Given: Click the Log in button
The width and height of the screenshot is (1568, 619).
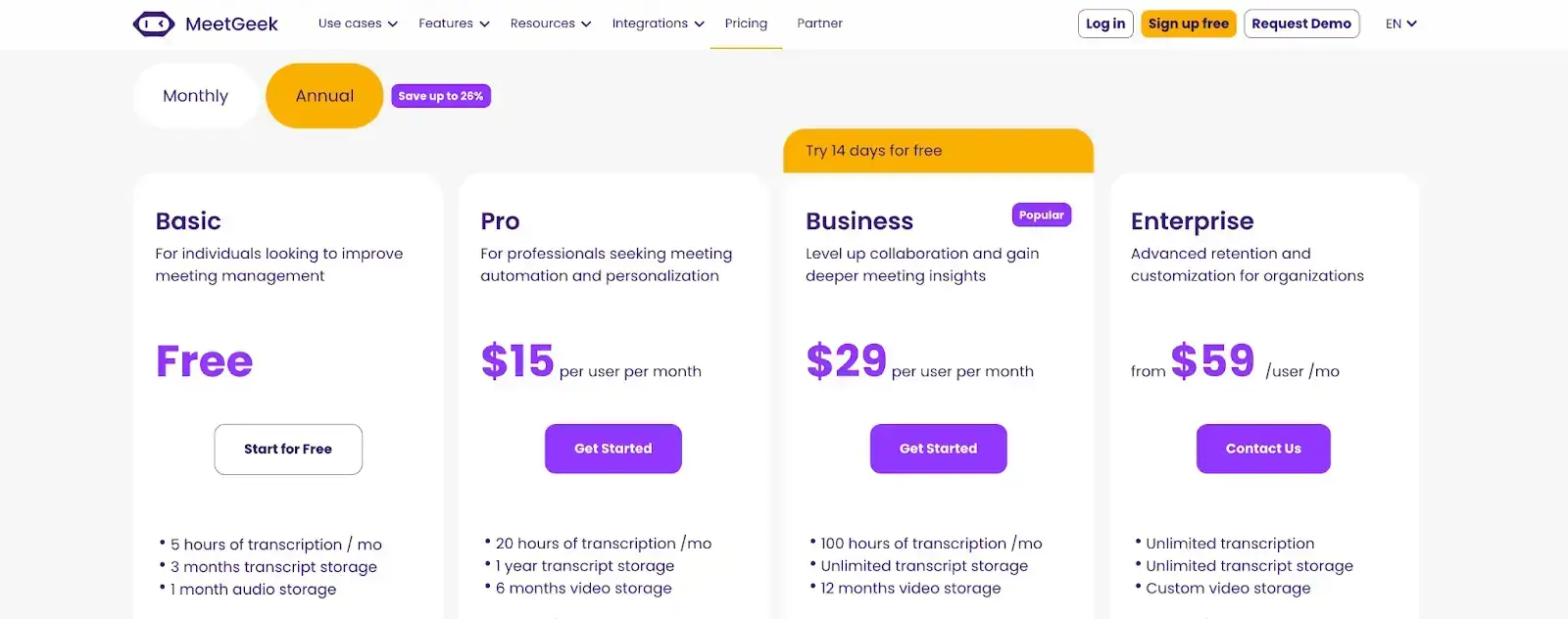Looking at the screenshot, I should (1105, 23).
